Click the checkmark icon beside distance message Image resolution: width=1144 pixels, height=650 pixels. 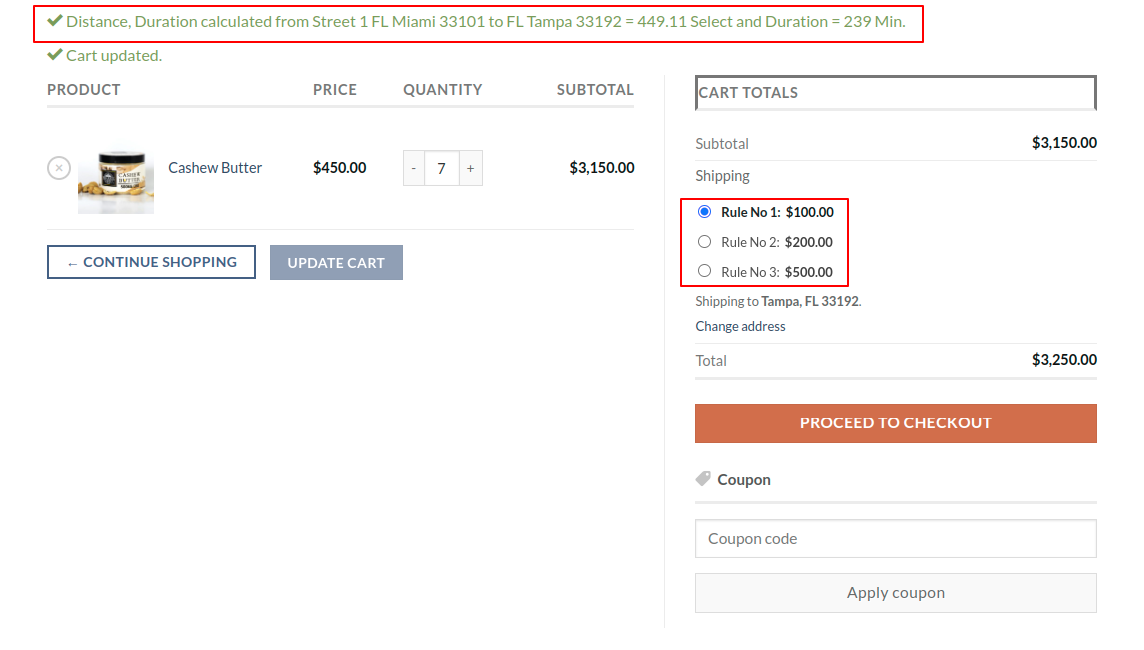(55, 20)
